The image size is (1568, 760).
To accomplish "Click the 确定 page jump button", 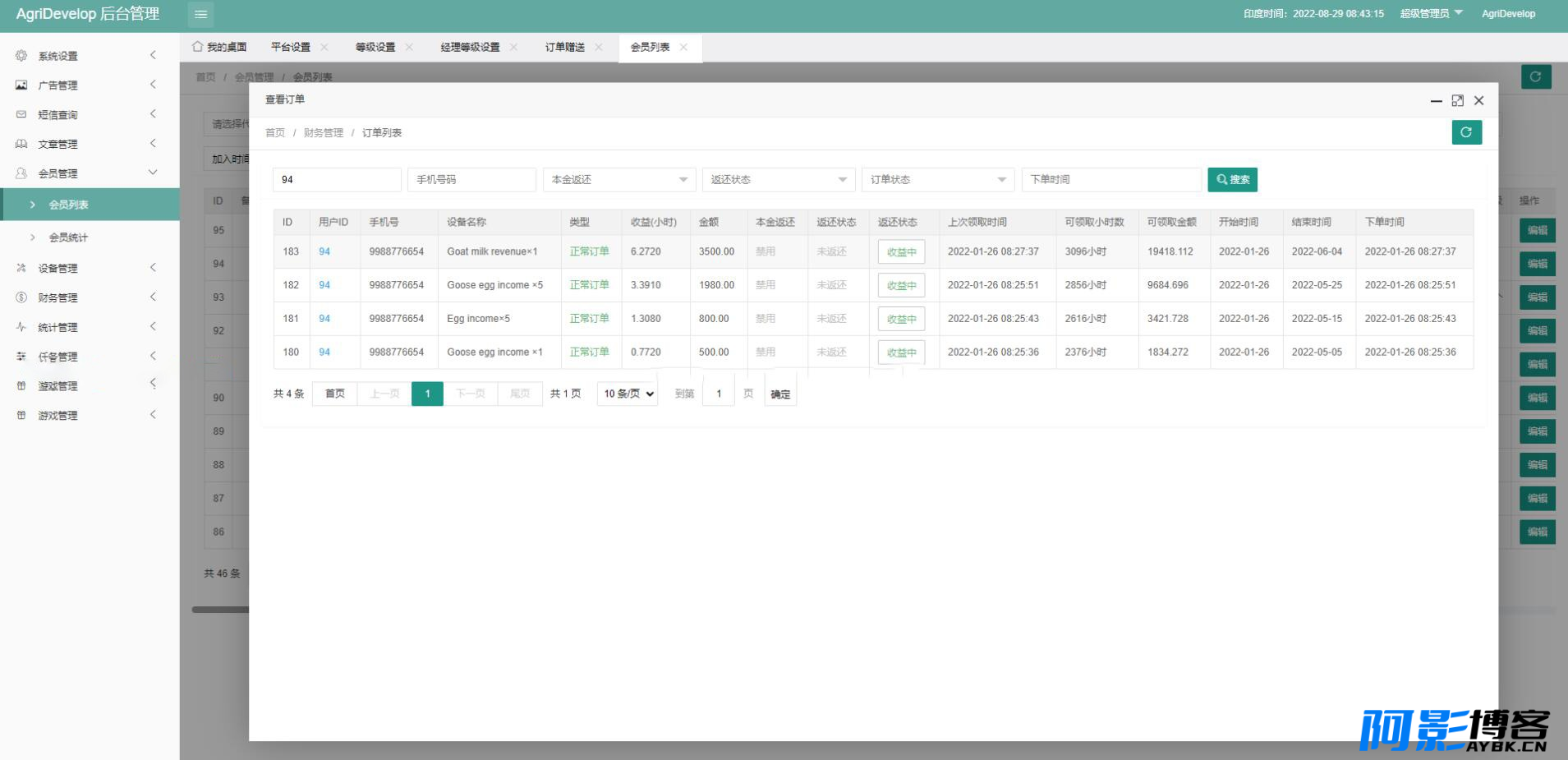I will click(x=780, y=394).
